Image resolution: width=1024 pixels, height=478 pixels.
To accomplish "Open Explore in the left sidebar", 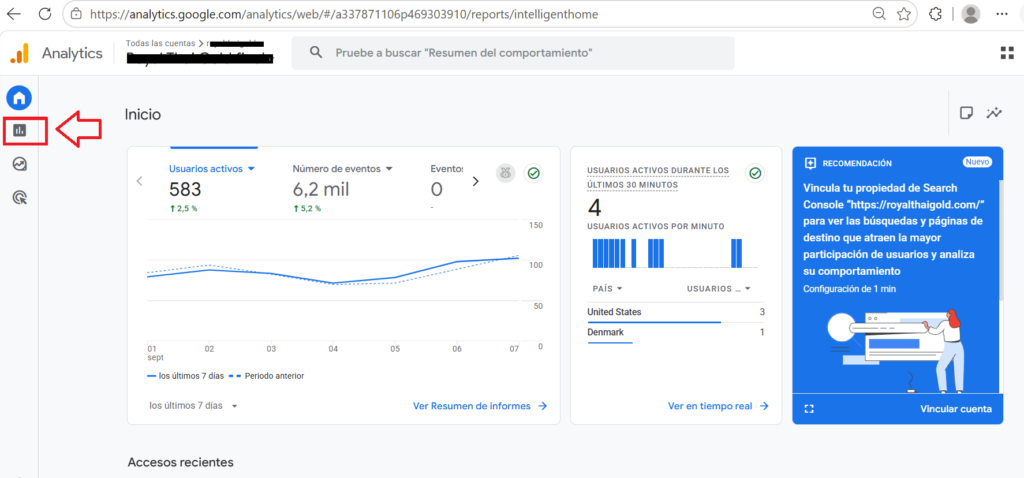I will tap(20, 164).
